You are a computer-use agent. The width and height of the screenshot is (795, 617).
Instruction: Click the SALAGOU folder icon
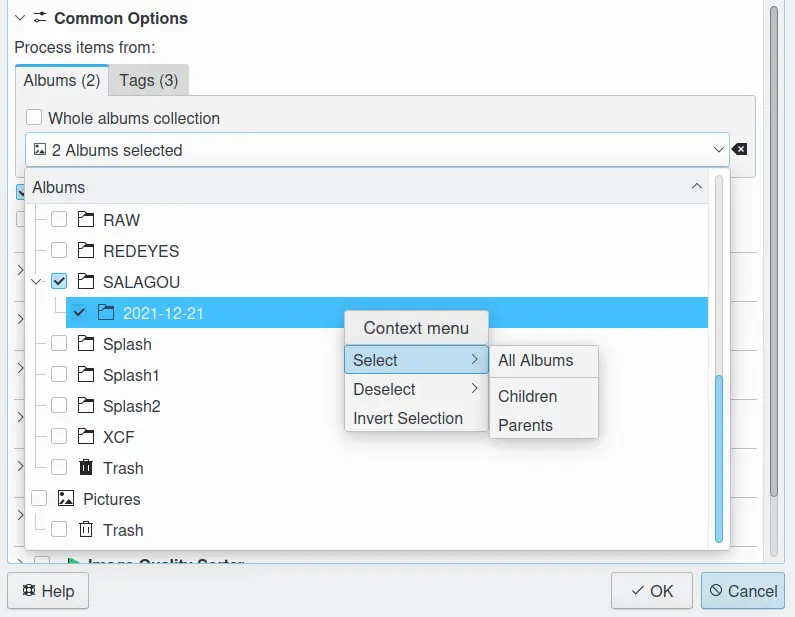coord(86,282)
